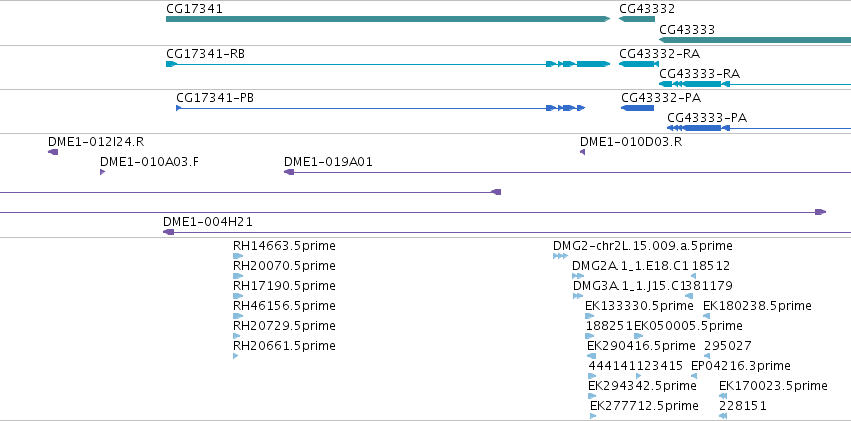Click the EK180238.5prime EST label
Image resolution: width=851 pixels, height=421 pixels.
click(757, 306)
